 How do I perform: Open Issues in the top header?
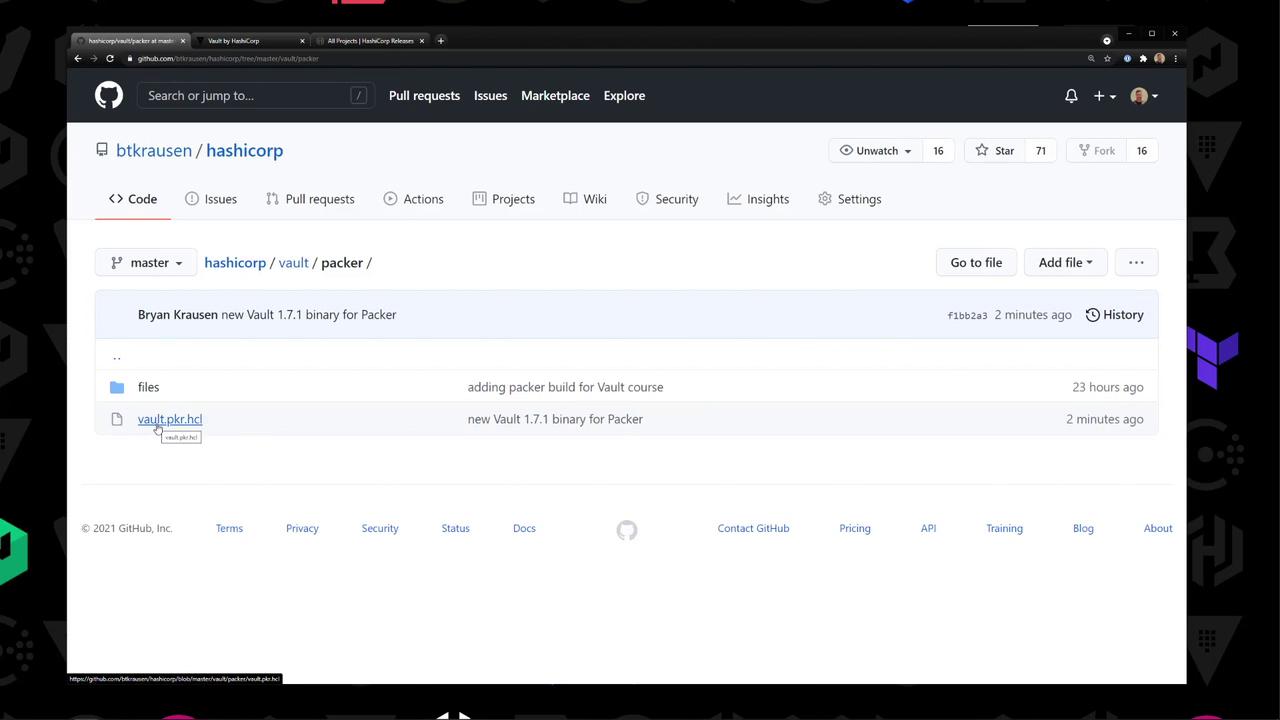(x=490, y=96)
